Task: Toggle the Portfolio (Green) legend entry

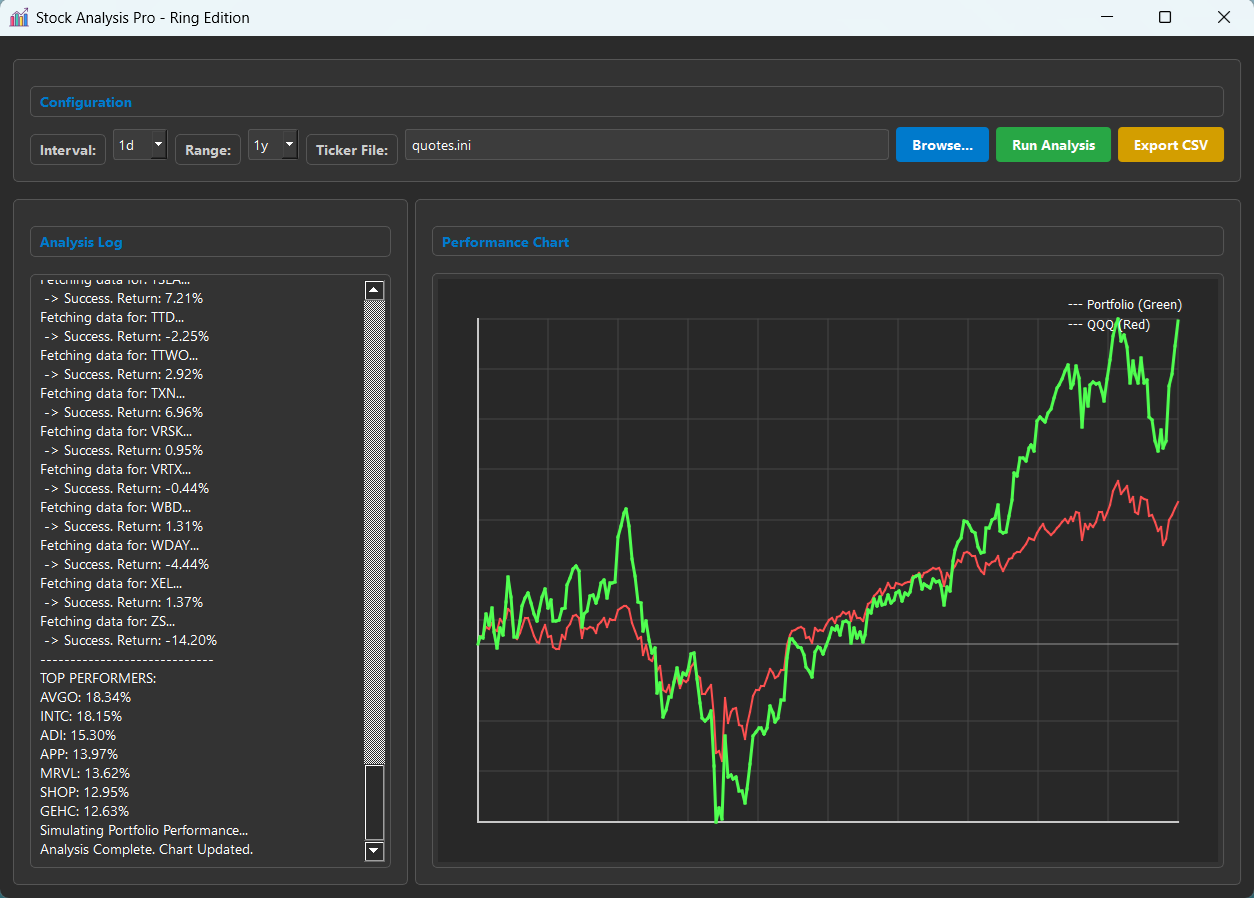Action: [1124, 304]
